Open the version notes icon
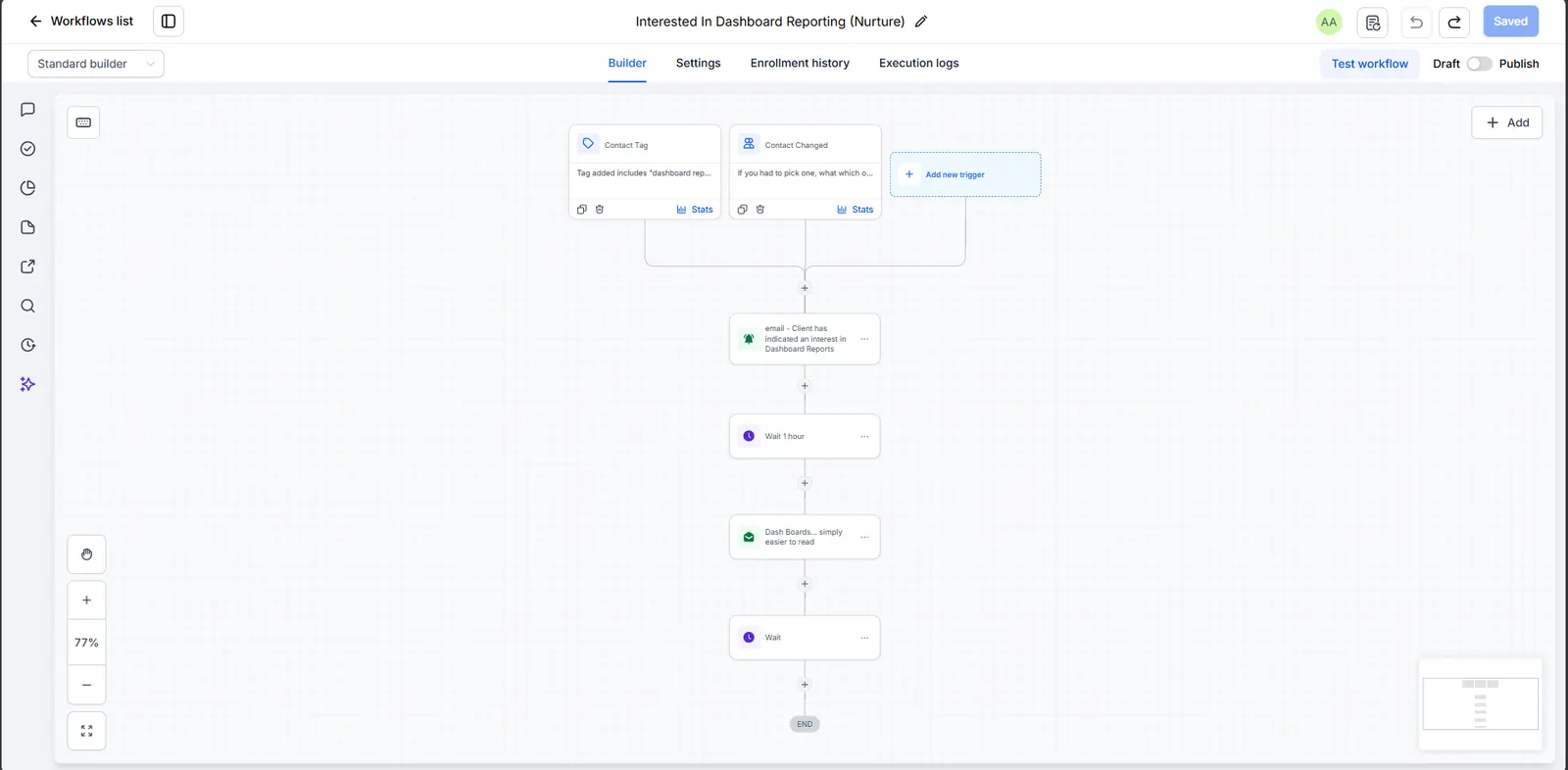The width and height of the screenshot is (1568, 770). pos(1372,22)
